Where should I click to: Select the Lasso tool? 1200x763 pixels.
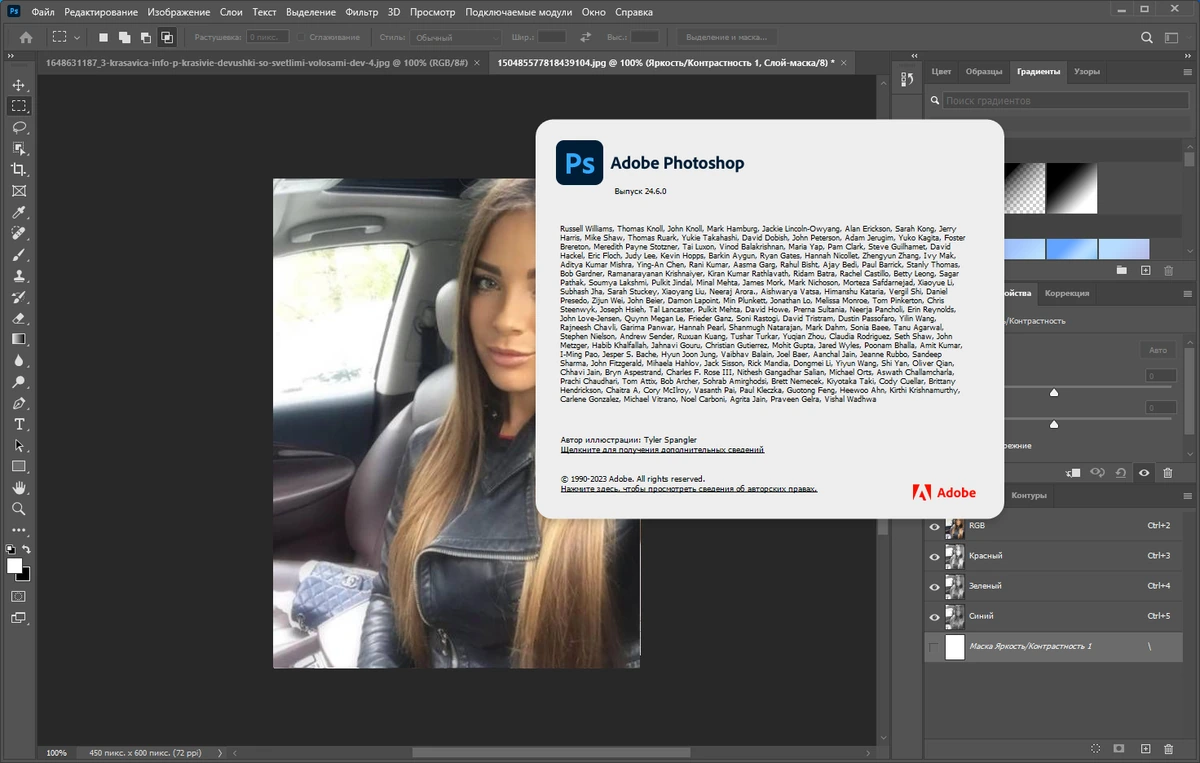pos(19,127)
